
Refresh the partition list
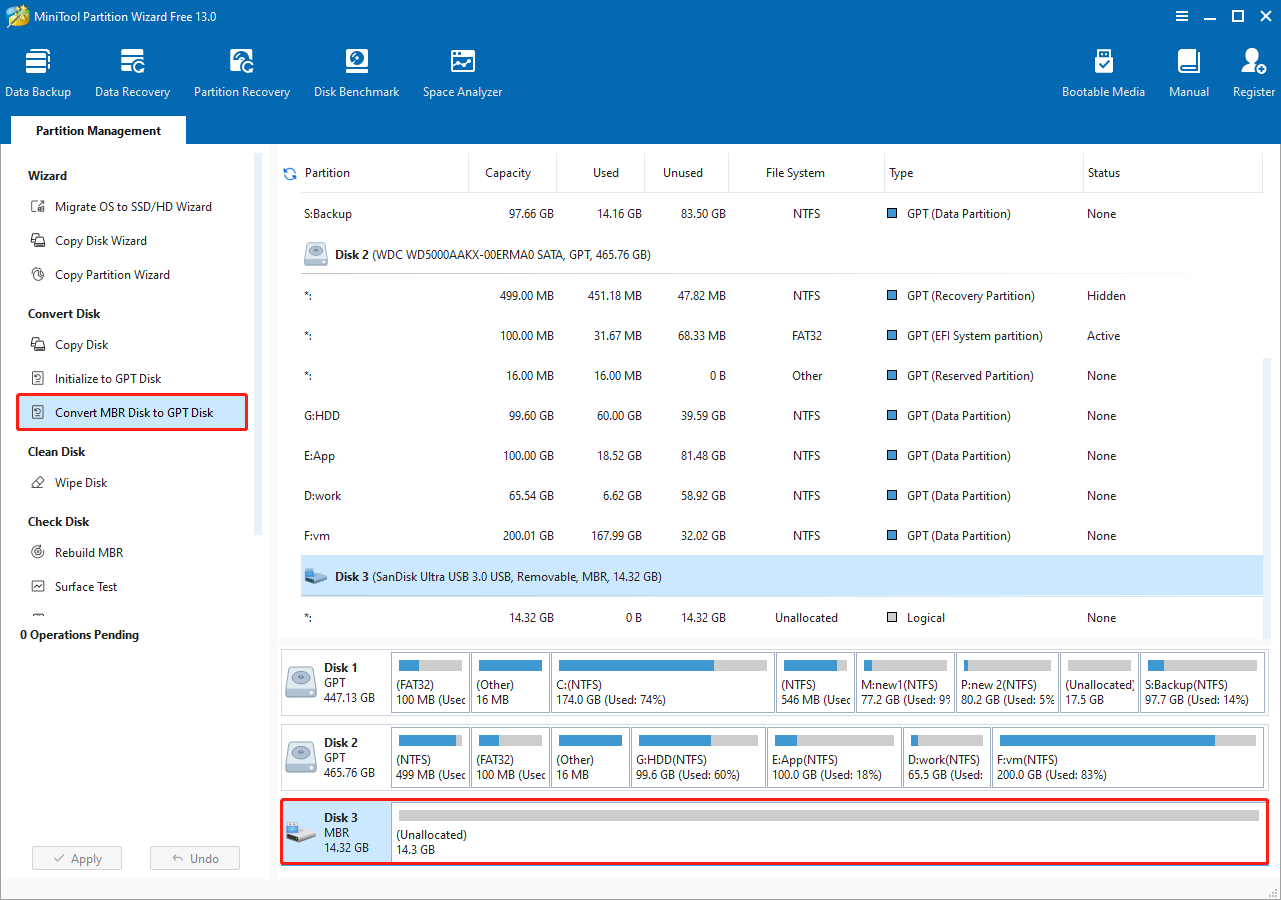tap(289, 173)
